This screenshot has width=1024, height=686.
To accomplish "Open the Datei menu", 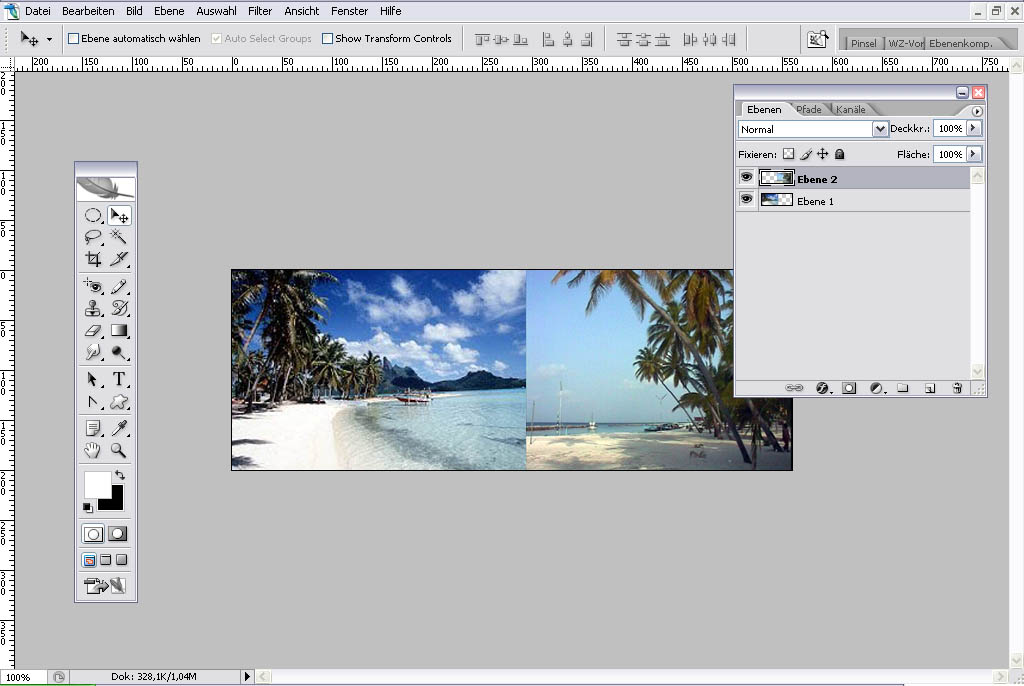I will [x=38, y=10].
